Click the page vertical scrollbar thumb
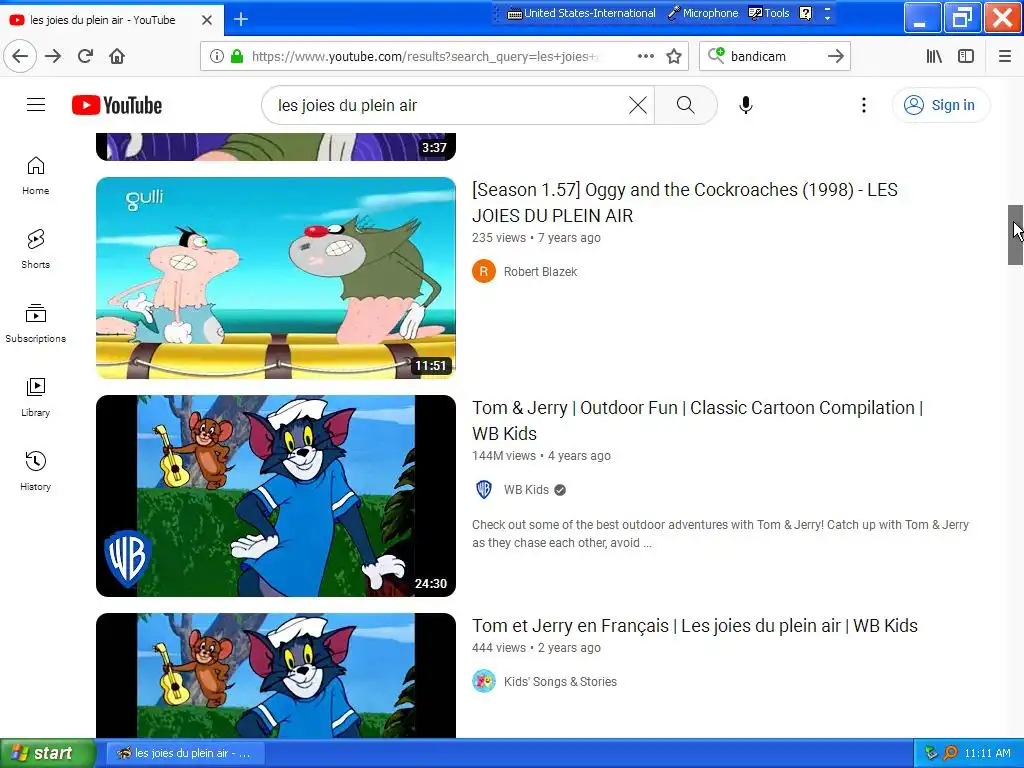Image resolution: width=1024 pixels, height=768 pixels. (x=1015, y=234)
